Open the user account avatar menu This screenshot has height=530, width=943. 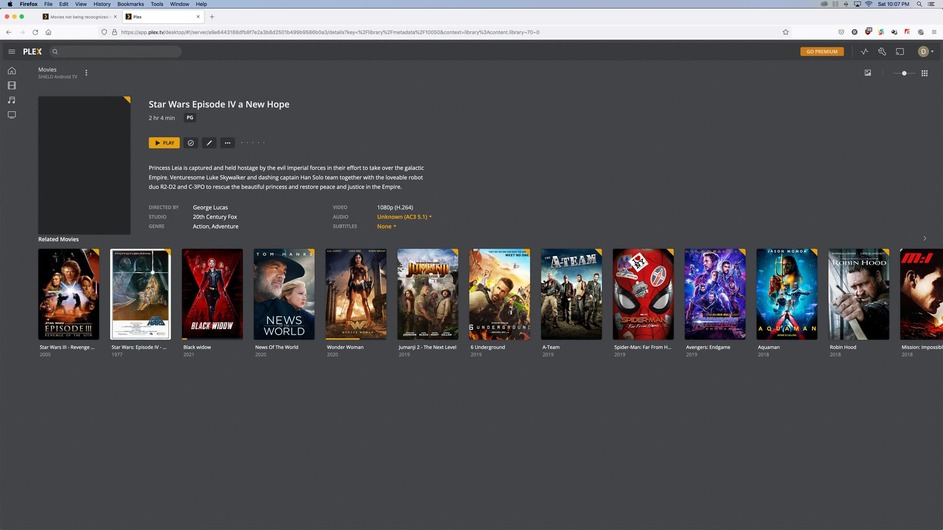[925, 52]
